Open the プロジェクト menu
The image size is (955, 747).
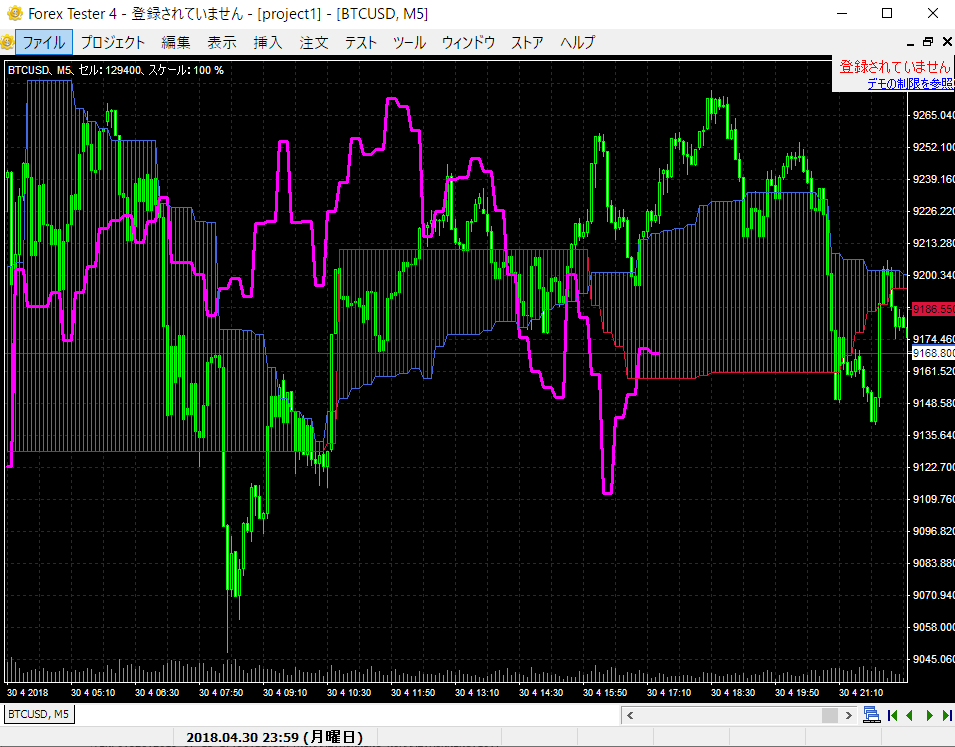(113, 43)
